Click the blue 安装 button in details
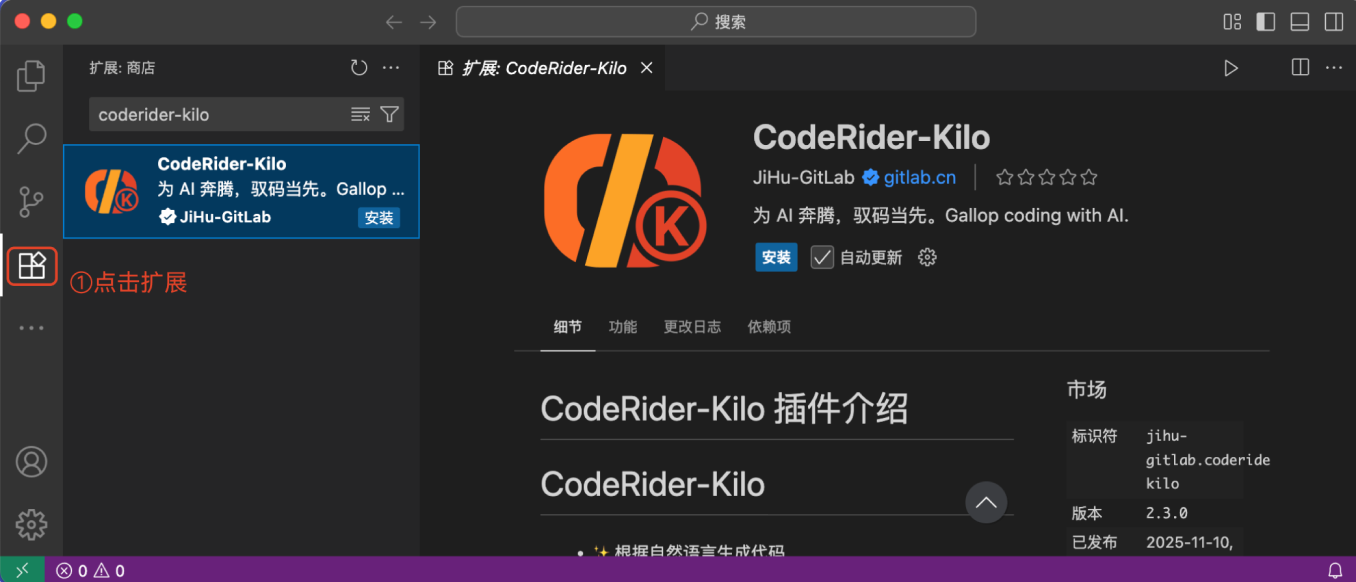Image resolution: width=1356 pixels, height=582 pixels. [776, 257]
